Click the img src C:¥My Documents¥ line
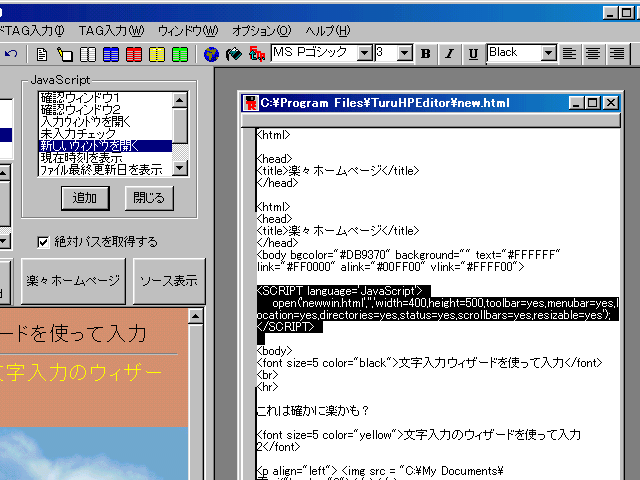Image resolution: width=640 pixels, height=480 pixels. 380,471
